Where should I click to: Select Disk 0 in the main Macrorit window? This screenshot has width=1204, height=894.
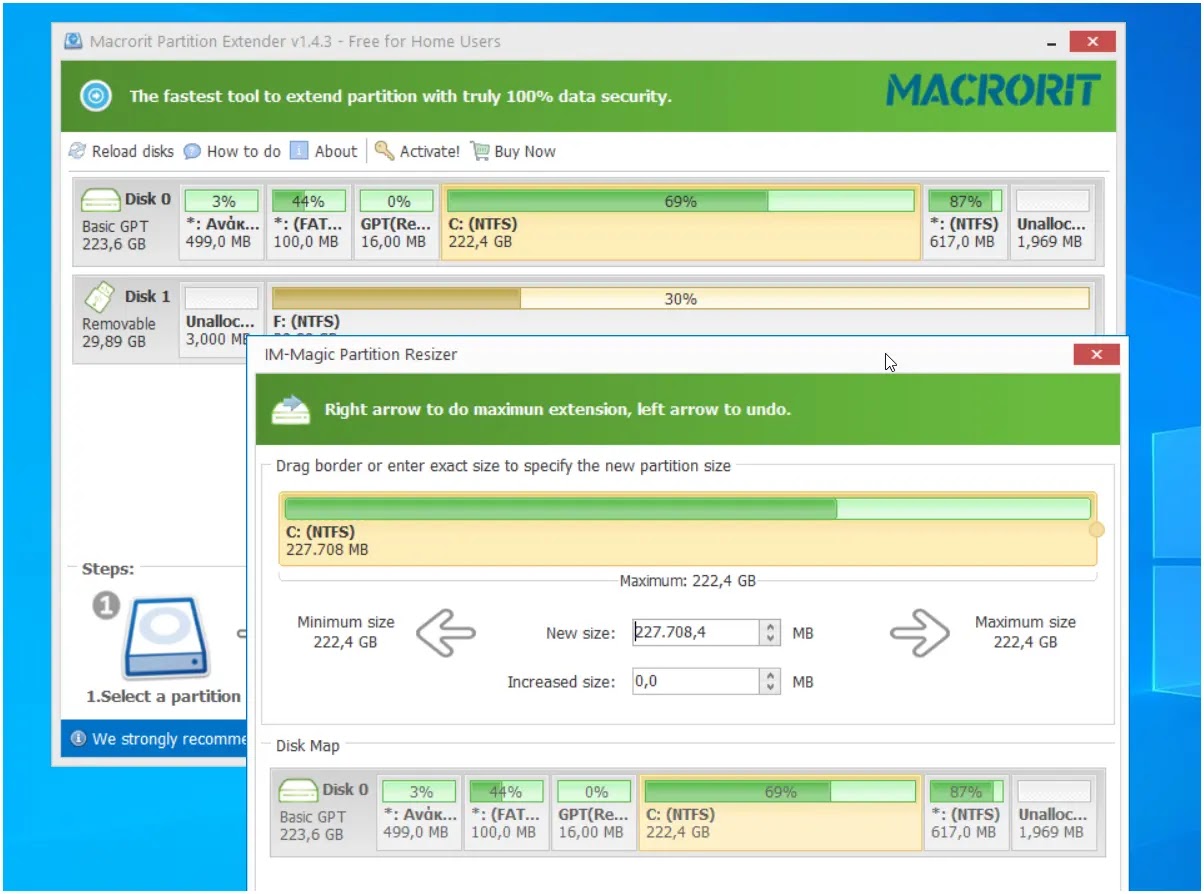click(126, 220)
